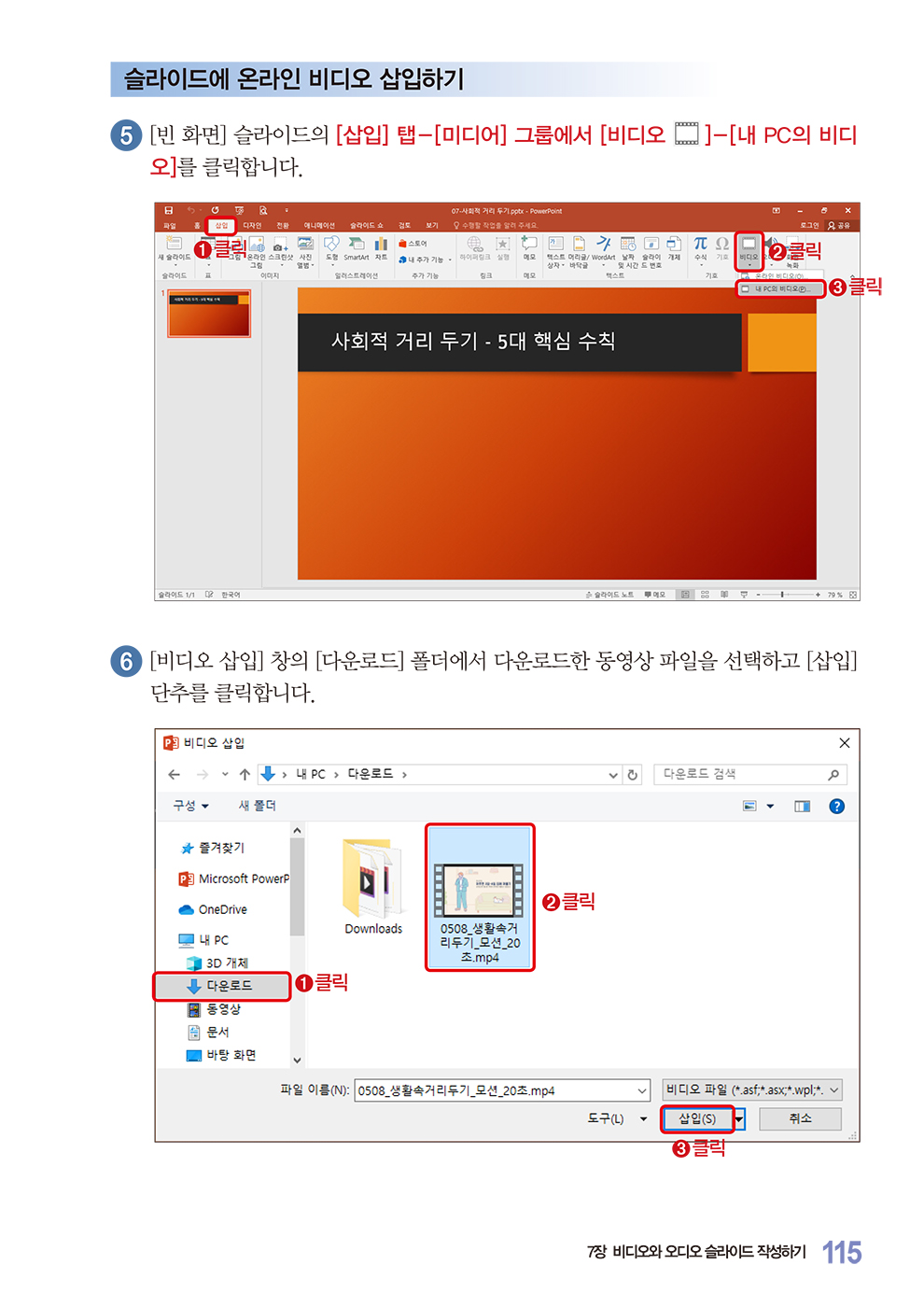Image resolution: width=924 pixels, height=1307 pixels.
Task: Open Help in the video insert dialog
Action: click(x=837, y=807)
